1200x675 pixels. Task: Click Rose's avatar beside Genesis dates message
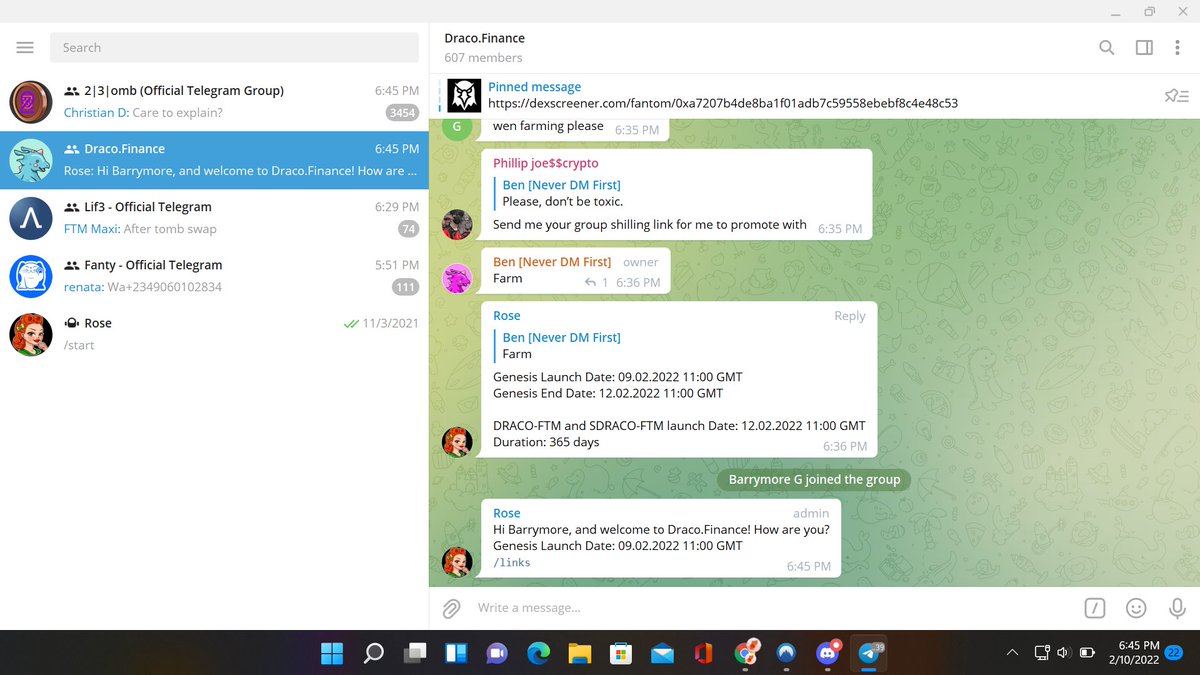click(x=457, y=442)
